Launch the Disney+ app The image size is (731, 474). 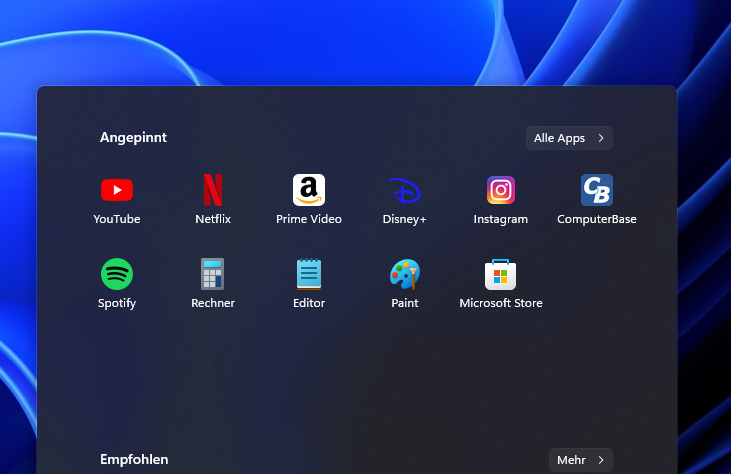click(x=405, y=199)
